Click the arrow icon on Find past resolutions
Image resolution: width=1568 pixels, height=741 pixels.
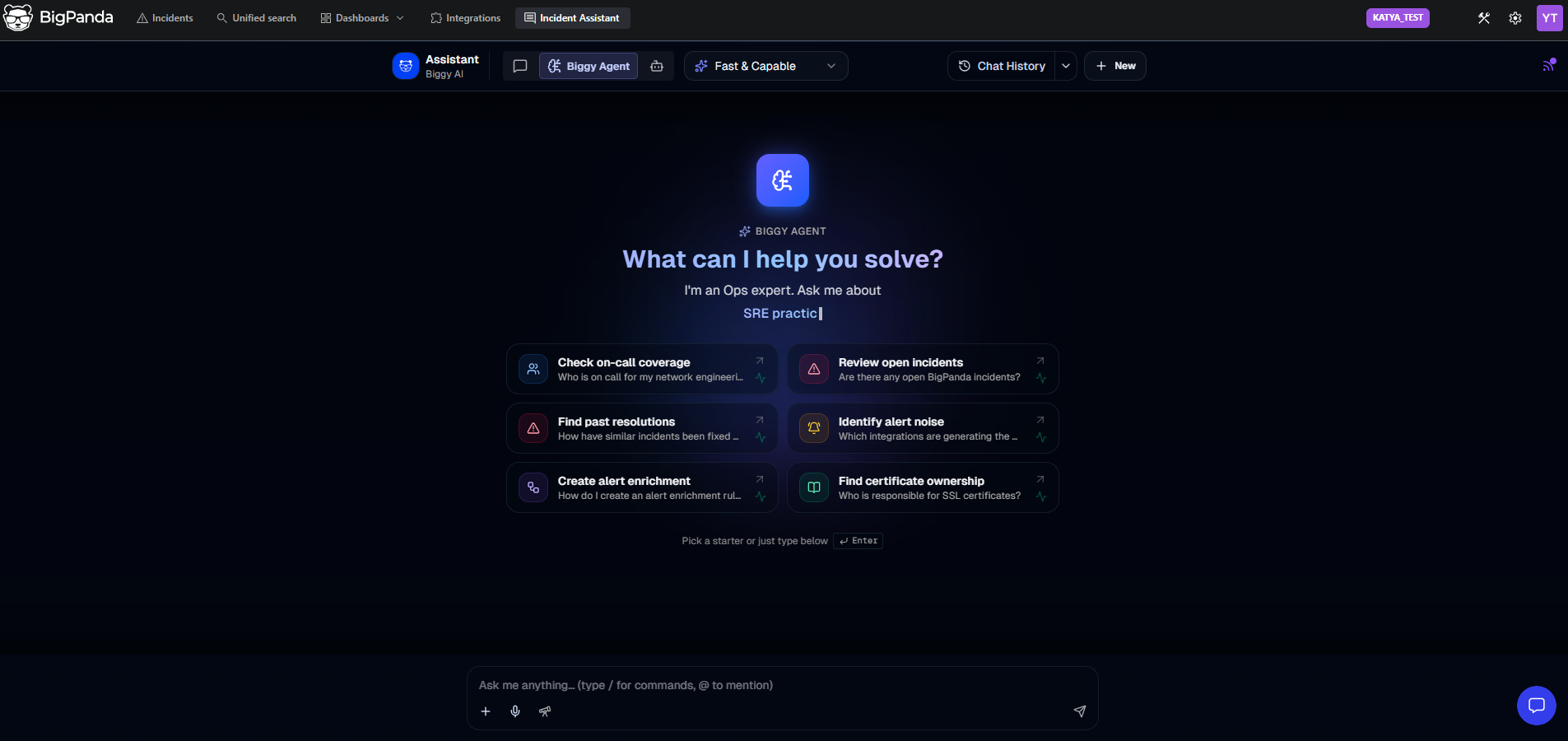[760, 420]
